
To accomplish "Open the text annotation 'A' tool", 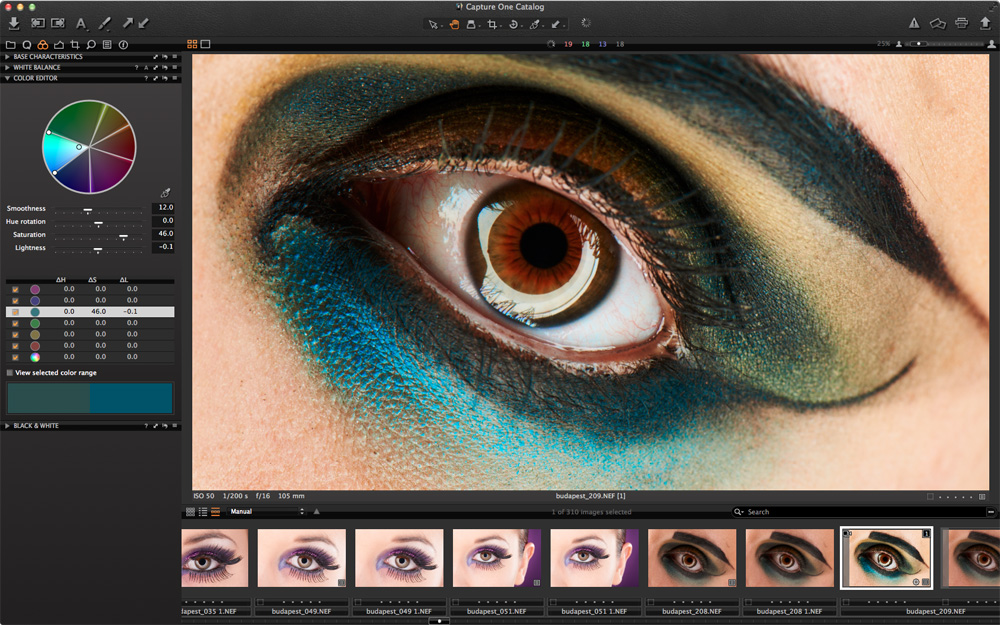I will point(81,23).
